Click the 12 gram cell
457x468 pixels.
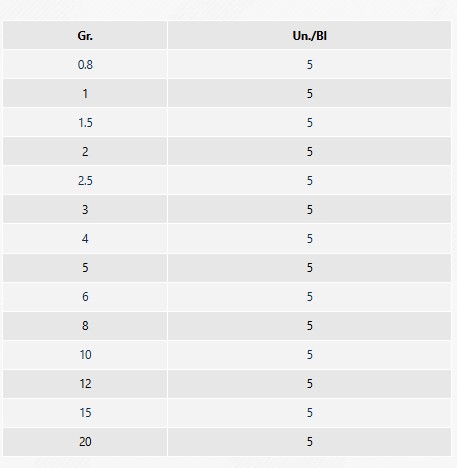(85, 383)
